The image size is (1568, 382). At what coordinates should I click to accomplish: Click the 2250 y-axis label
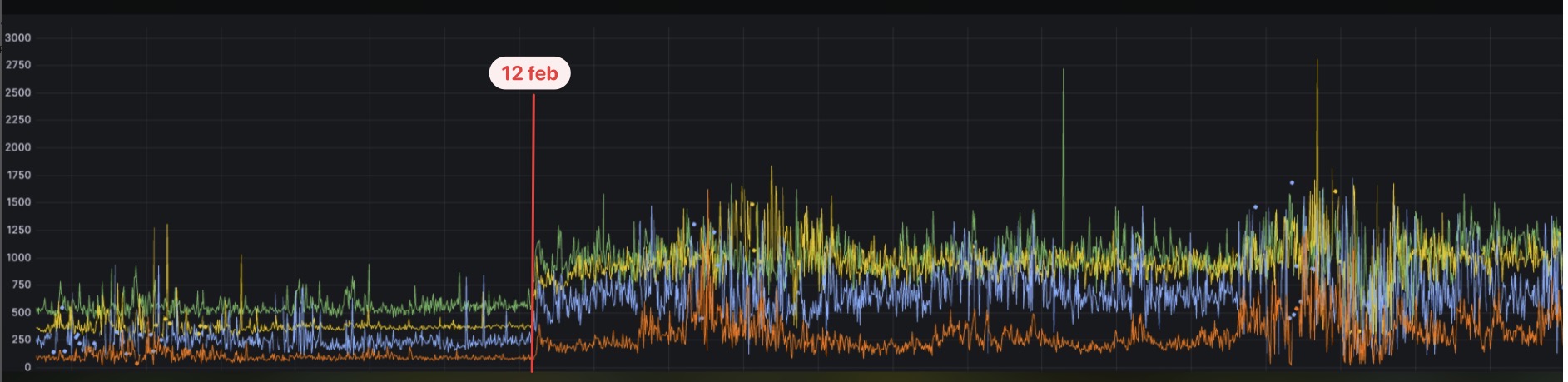(x=17, y=120)
